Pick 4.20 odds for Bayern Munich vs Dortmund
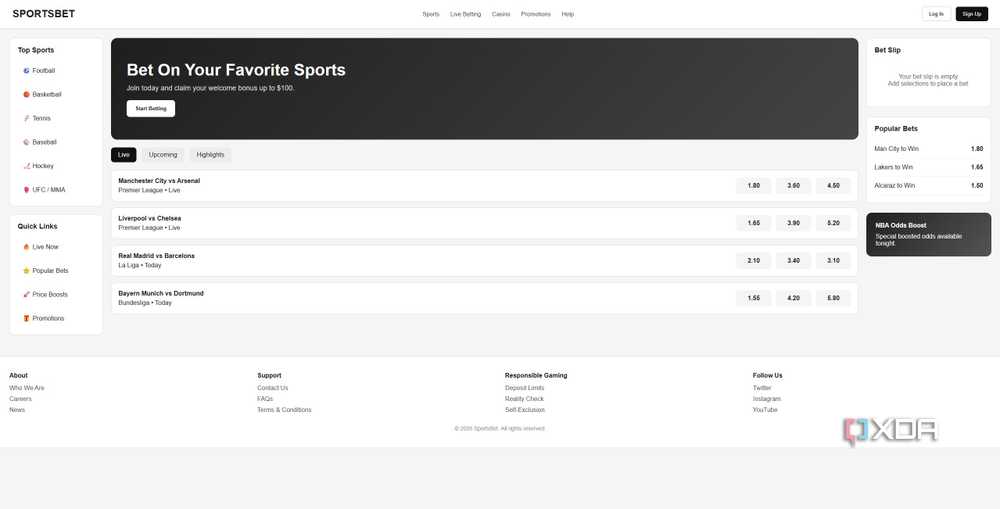 coord(793,298)
